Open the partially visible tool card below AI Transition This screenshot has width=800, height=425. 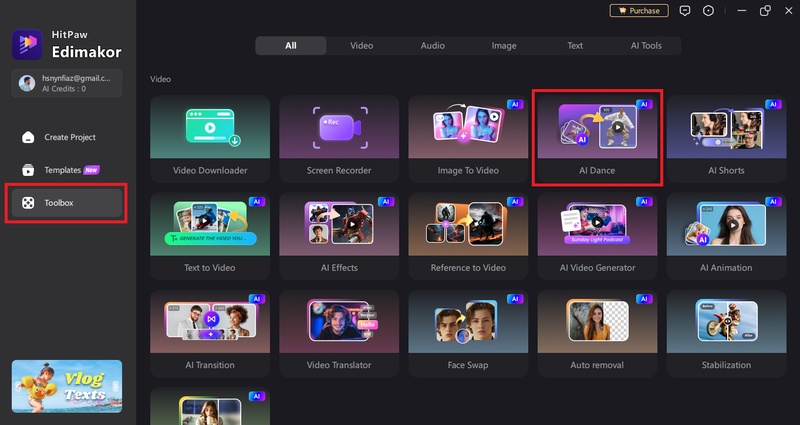[x=210, y=406]
